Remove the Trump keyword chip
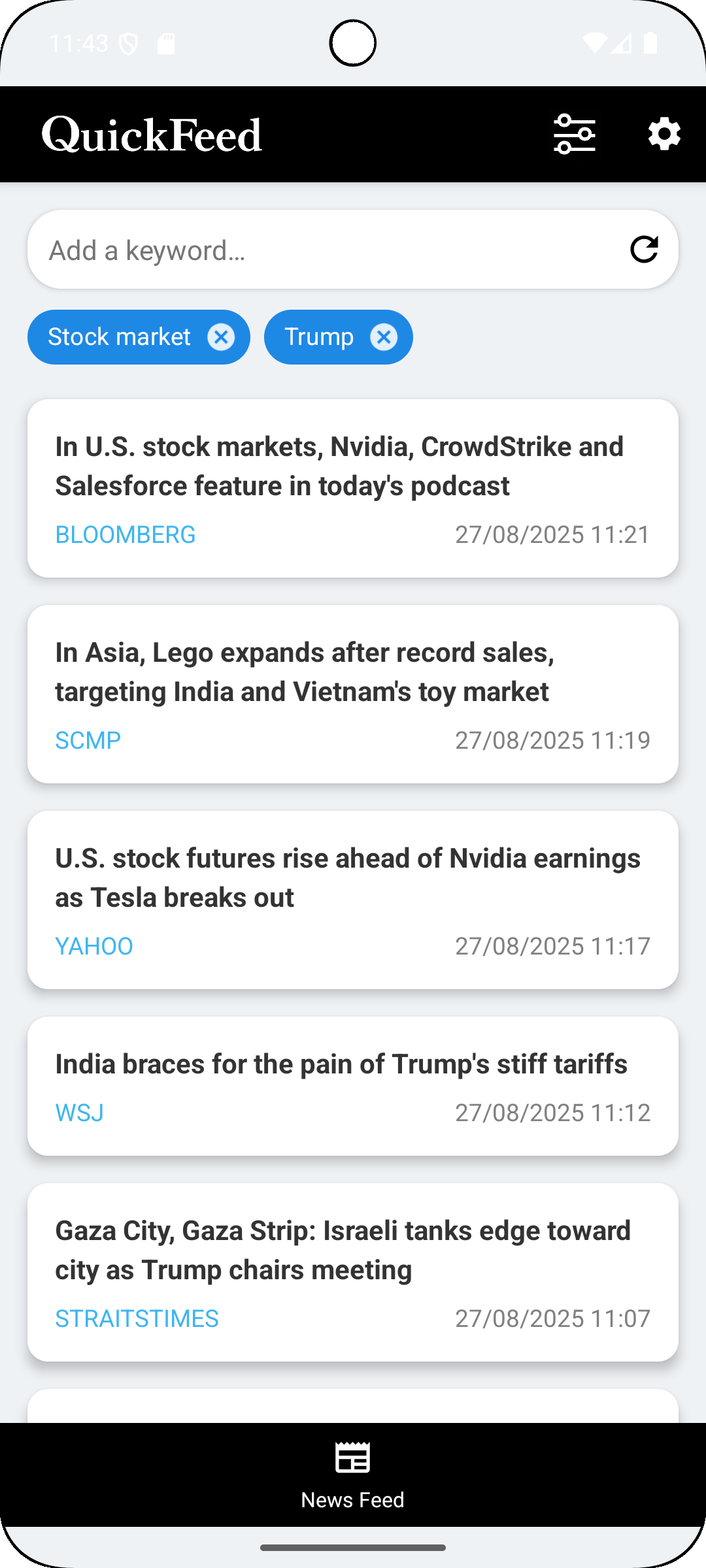The image size is (706, 1568). pyautogui.click(x=384, y=337)
